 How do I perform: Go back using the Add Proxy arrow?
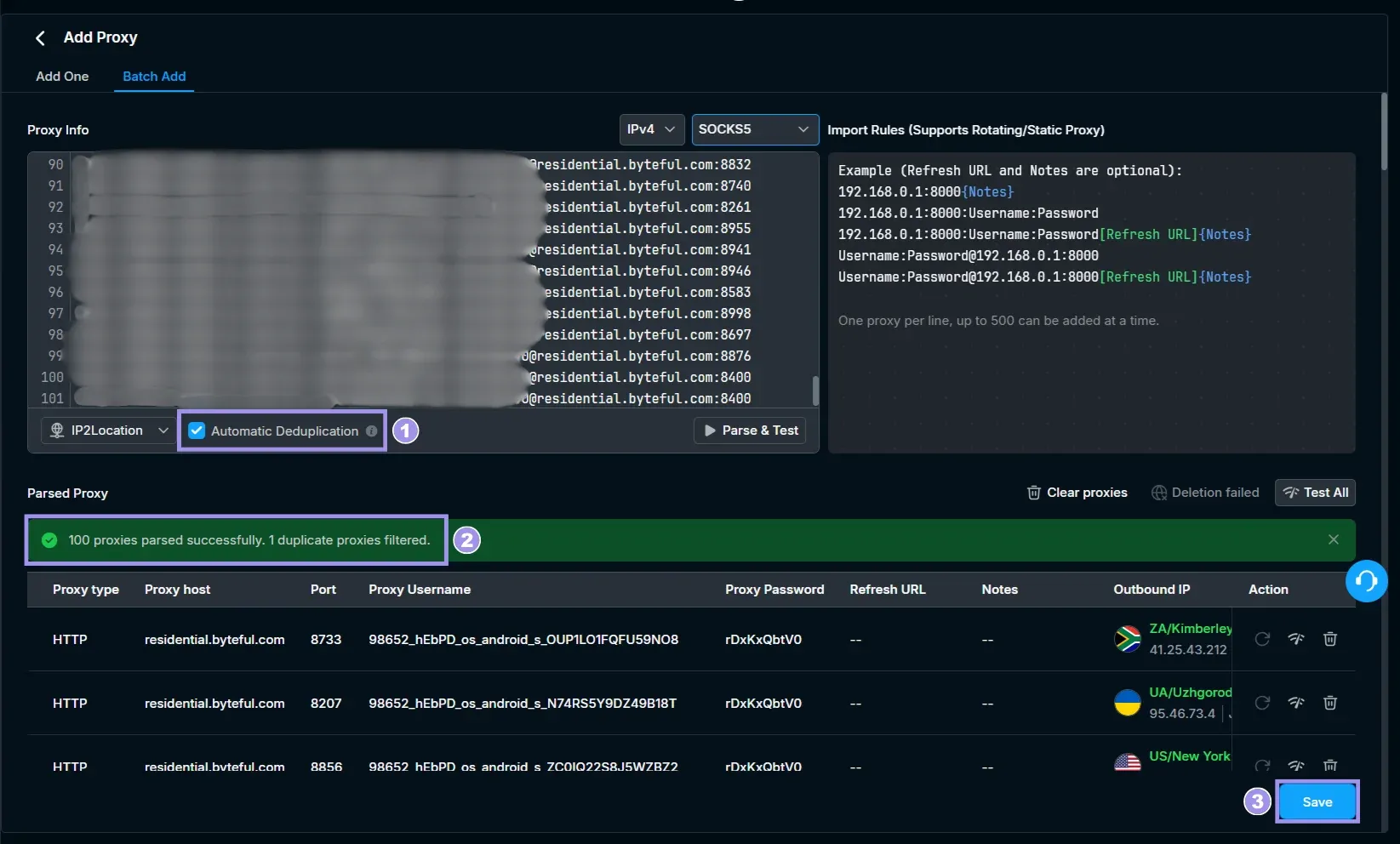(40, 37)
